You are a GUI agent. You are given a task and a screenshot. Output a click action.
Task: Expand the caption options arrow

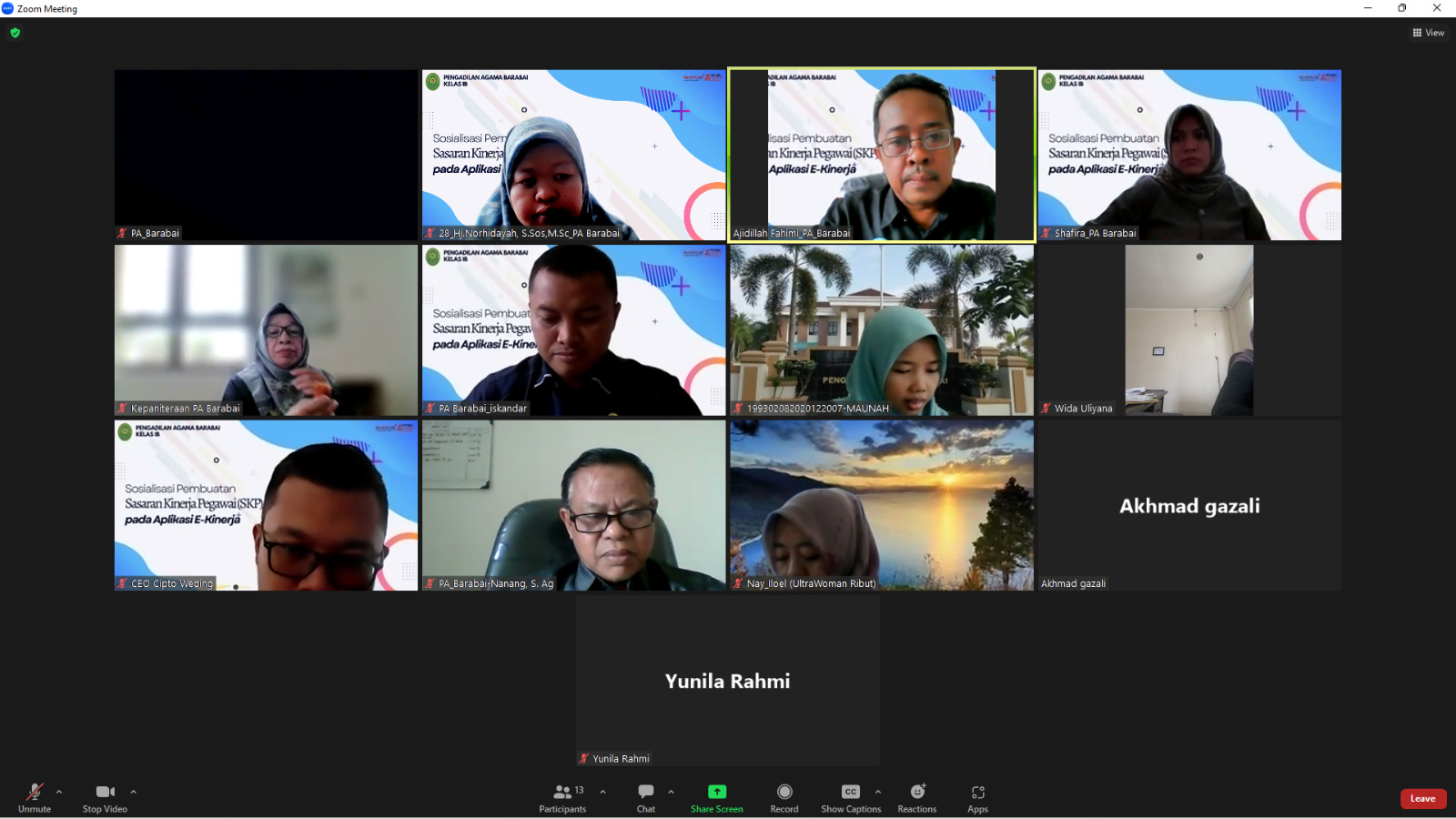click(x=878, y=792)
